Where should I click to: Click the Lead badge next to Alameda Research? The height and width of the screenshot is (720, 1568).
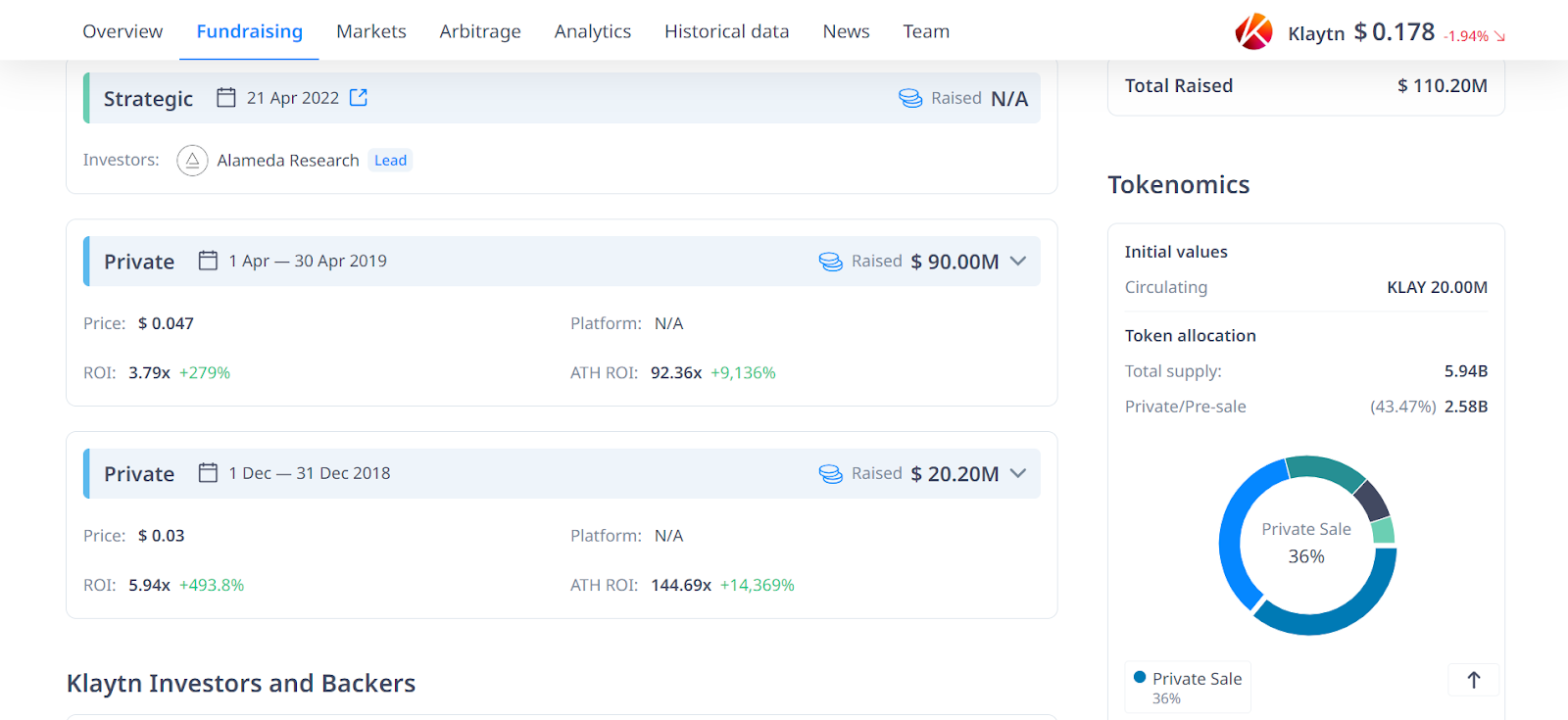coord(390,161)
